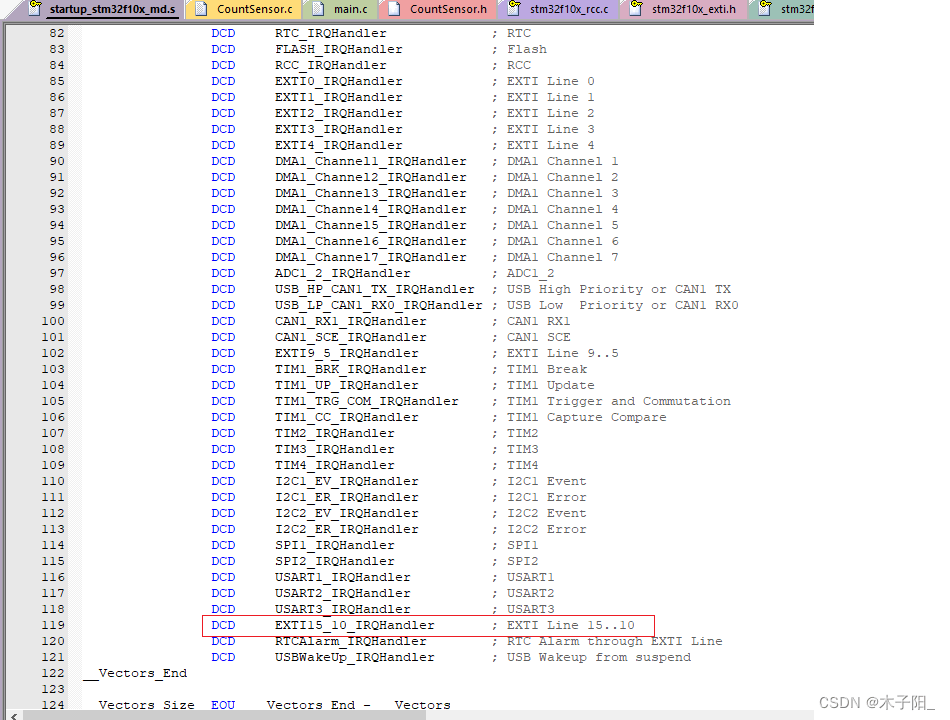Click the file icon on CountSensor.c tab

201,8
